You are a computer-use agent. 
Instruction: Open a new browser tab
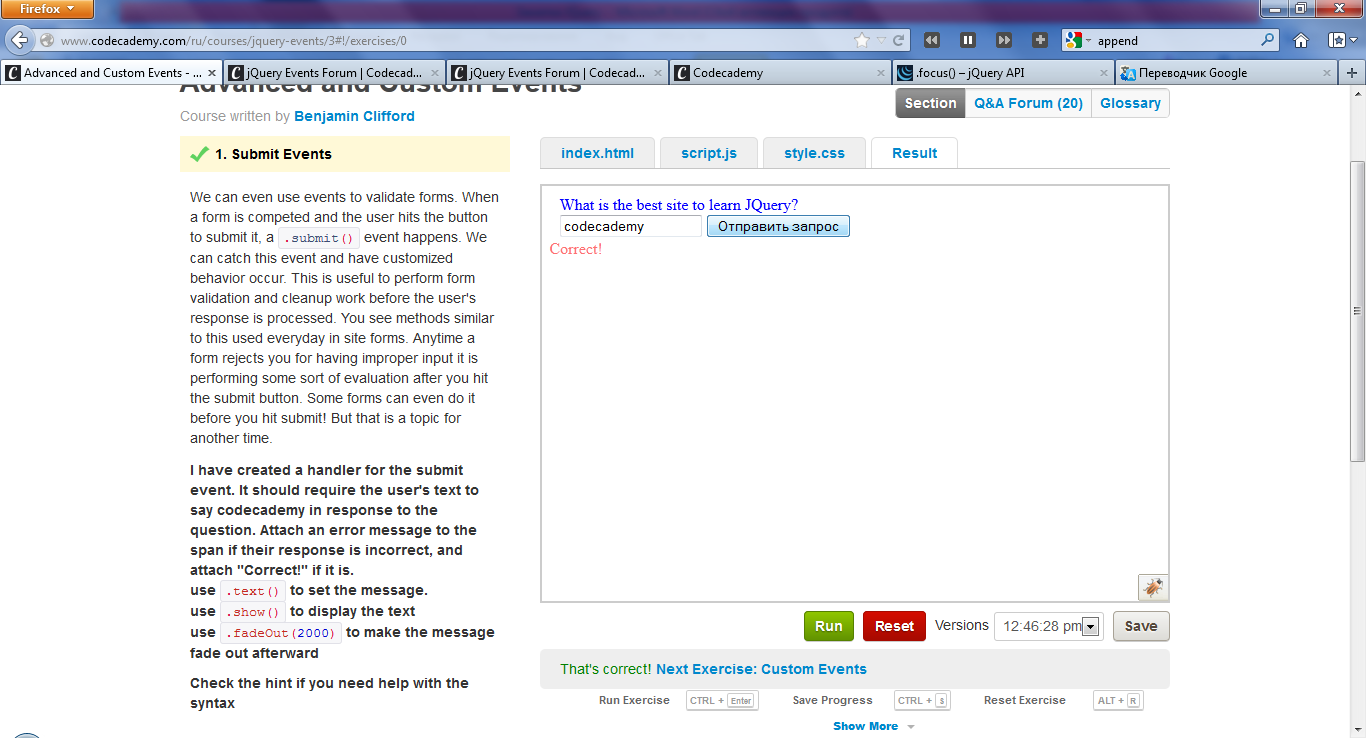(1352, 73)
